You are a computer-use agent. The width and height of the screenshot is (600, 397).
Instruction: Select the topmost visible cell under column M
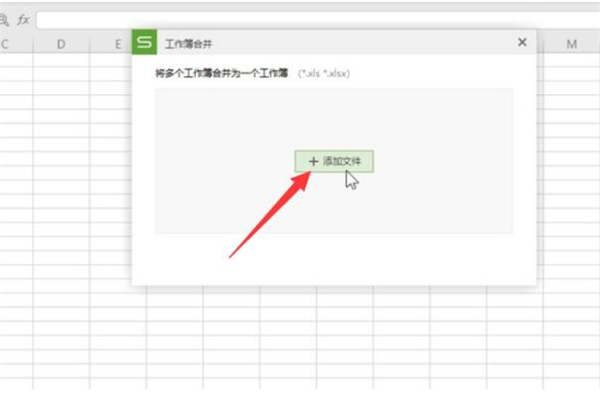(x=571, y=60)
